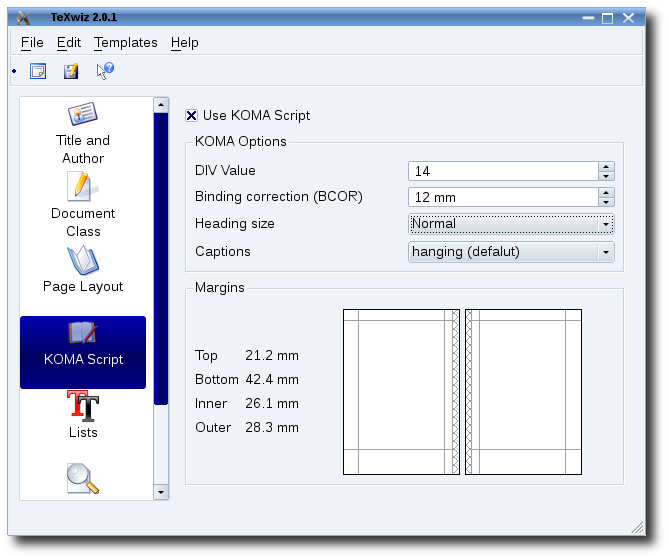Screen dimensions: 669x559
Task: Click the sidebar scroll up arrow
Action: pos(161,105)
